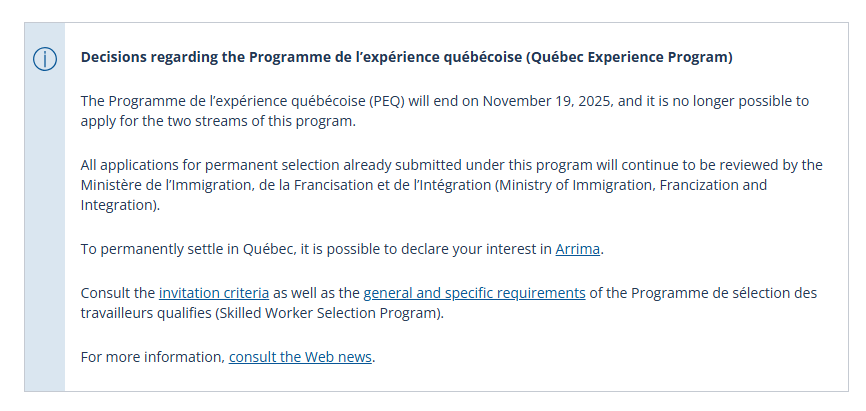The image size is (866, 411).
Task: Click the words Consult the before invitation criteria
Action: 117,293
